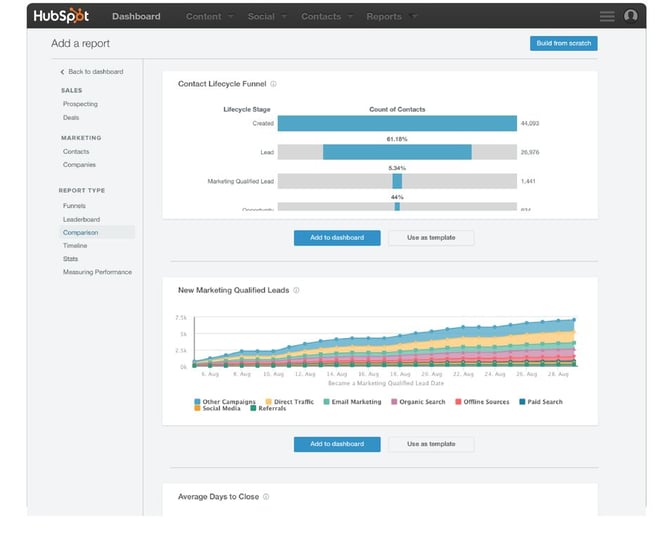
Task: Toggle the Direct Traffic legend series
Action: coord(290,402)
